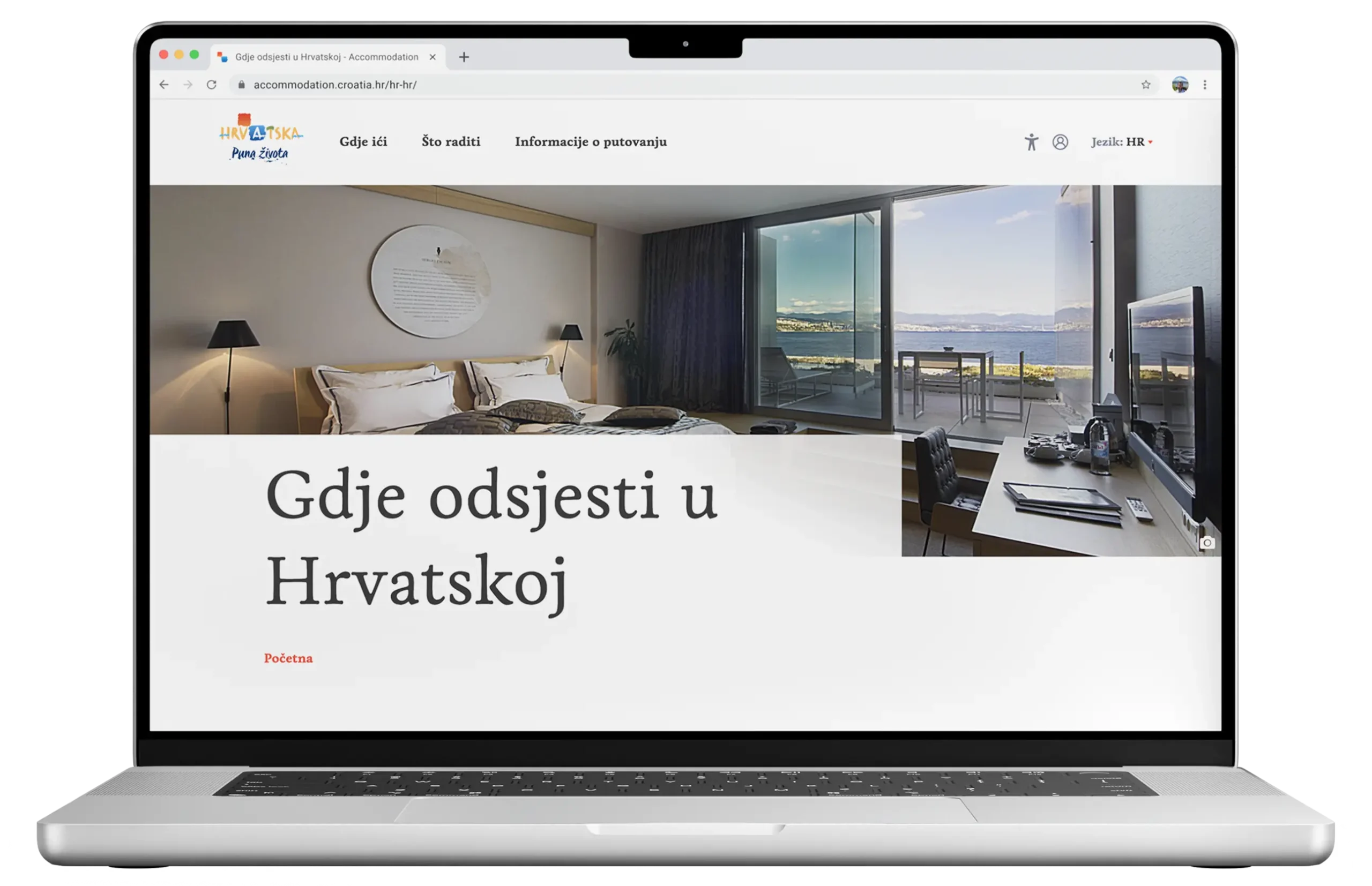This screenshot has height=886, width=1372.
Task: Open the Gdje ići menu
Action: pos(363,141)
